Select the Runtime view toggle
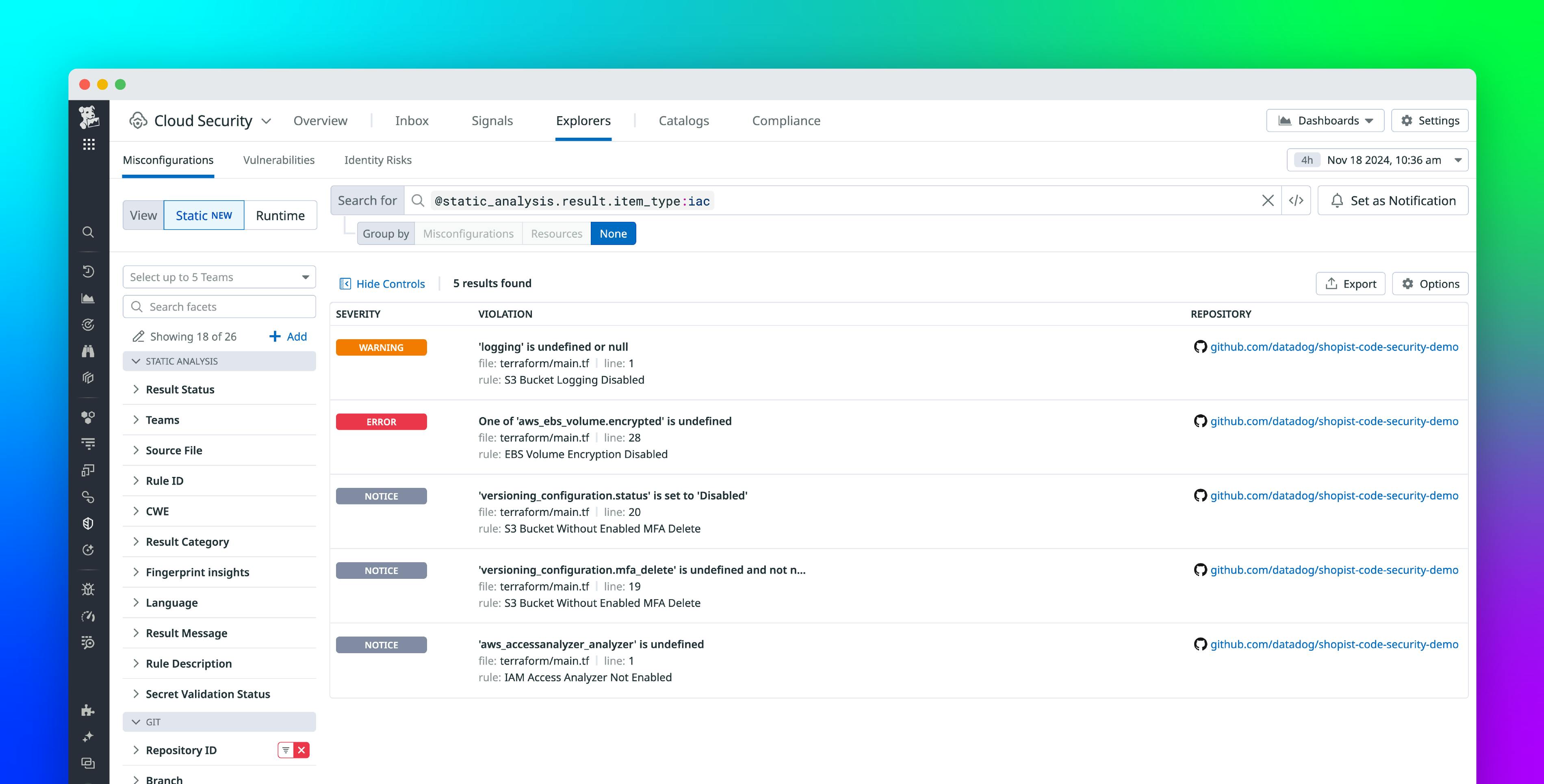Viewport: 1544px width, 784px height. (x=279, y=215)
